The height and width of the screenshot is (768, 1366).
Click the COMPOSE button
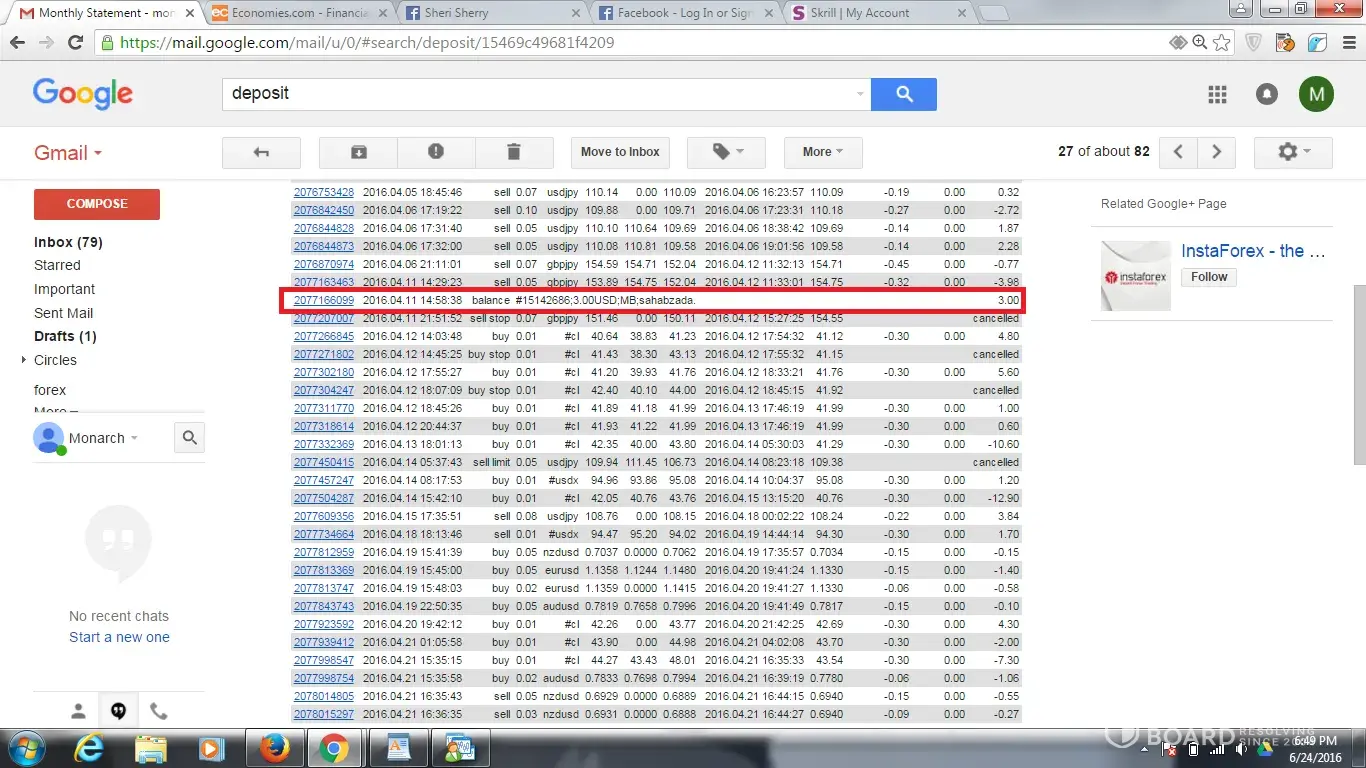pyautogui.click(x=97, y=204)
